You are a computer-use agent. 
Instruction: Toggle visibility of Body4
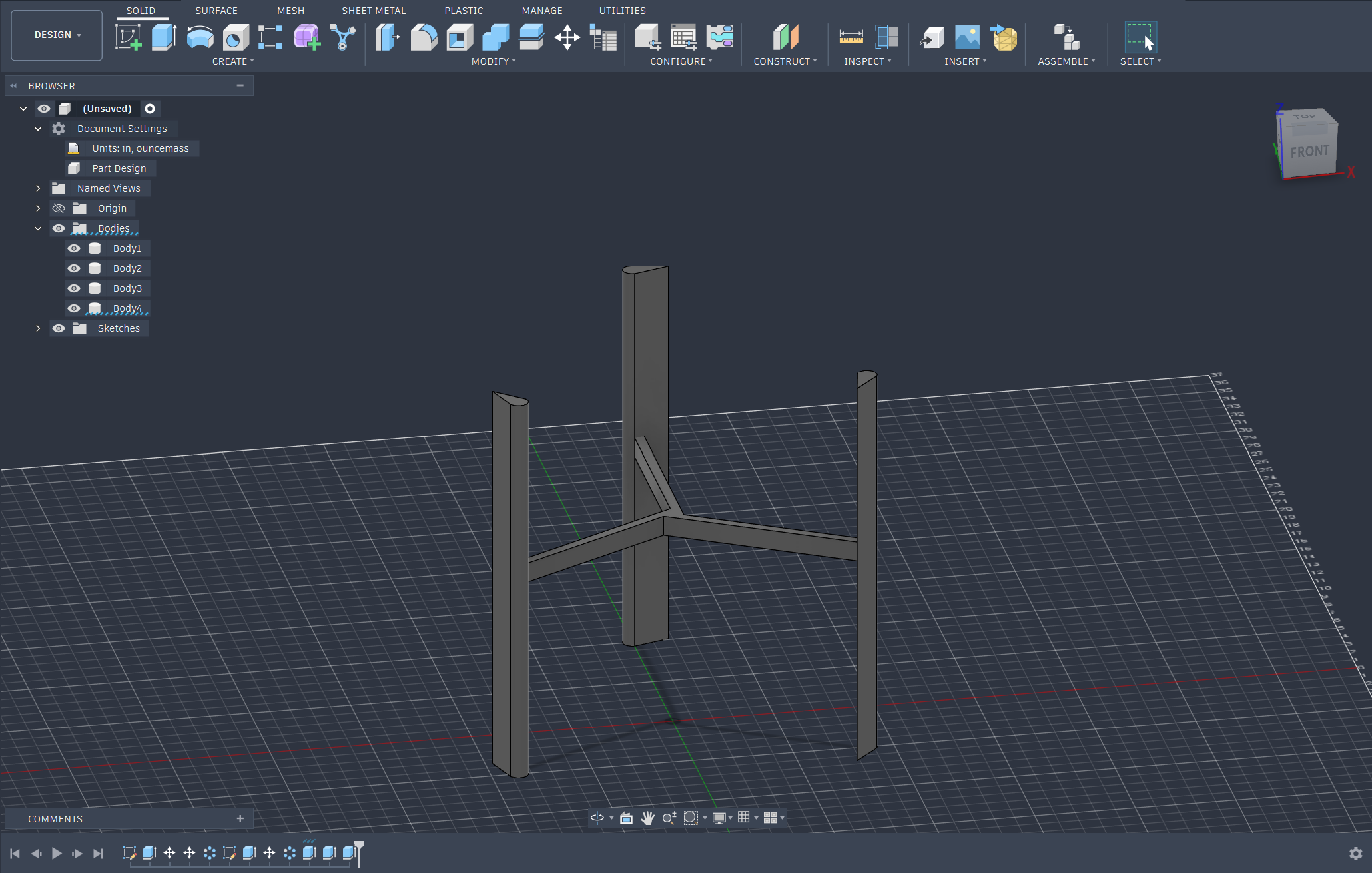[74, 308]
